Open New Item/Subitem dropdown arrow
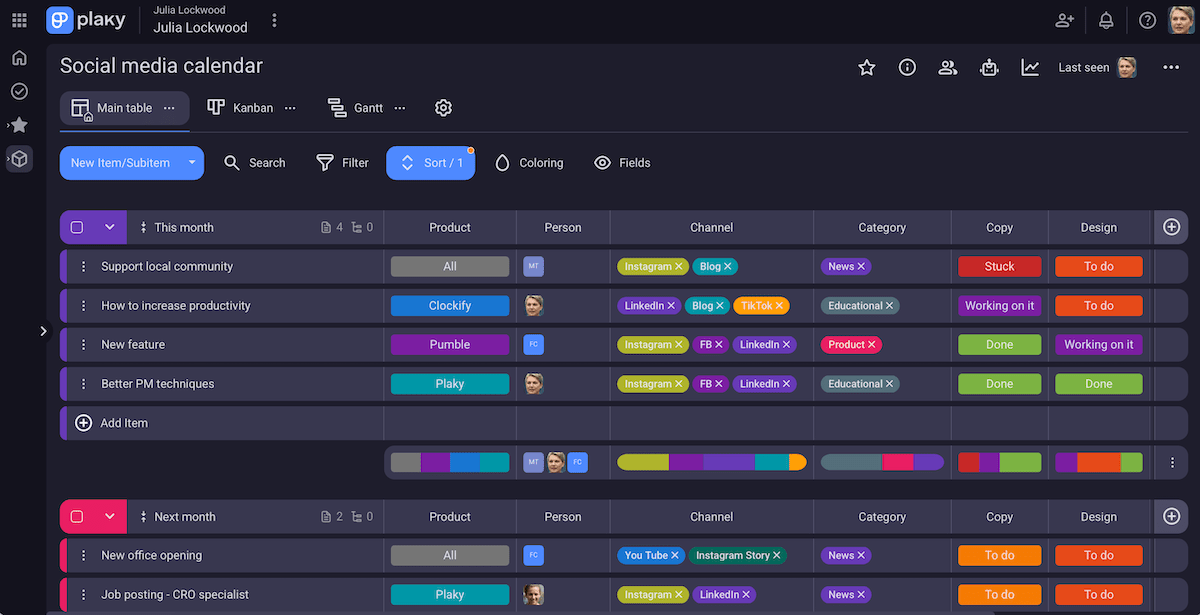 pyautogui.click(x=191, y=163)
